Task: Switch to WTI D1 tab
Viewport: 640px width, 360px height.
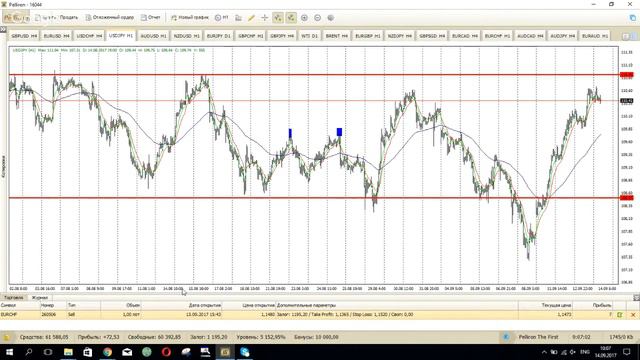Action: [x=309, y=36]
